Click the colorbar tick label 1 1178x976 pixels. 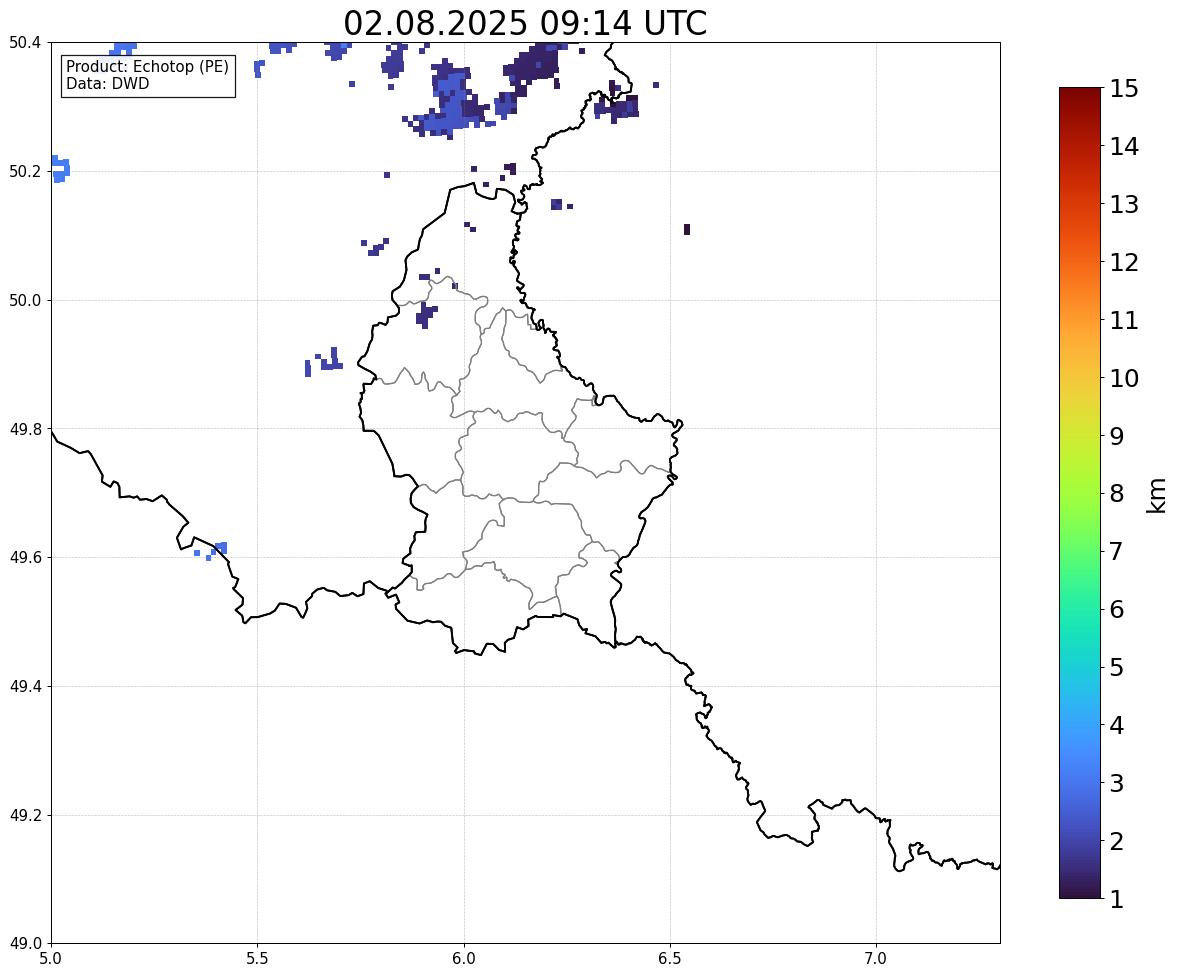1117,899
